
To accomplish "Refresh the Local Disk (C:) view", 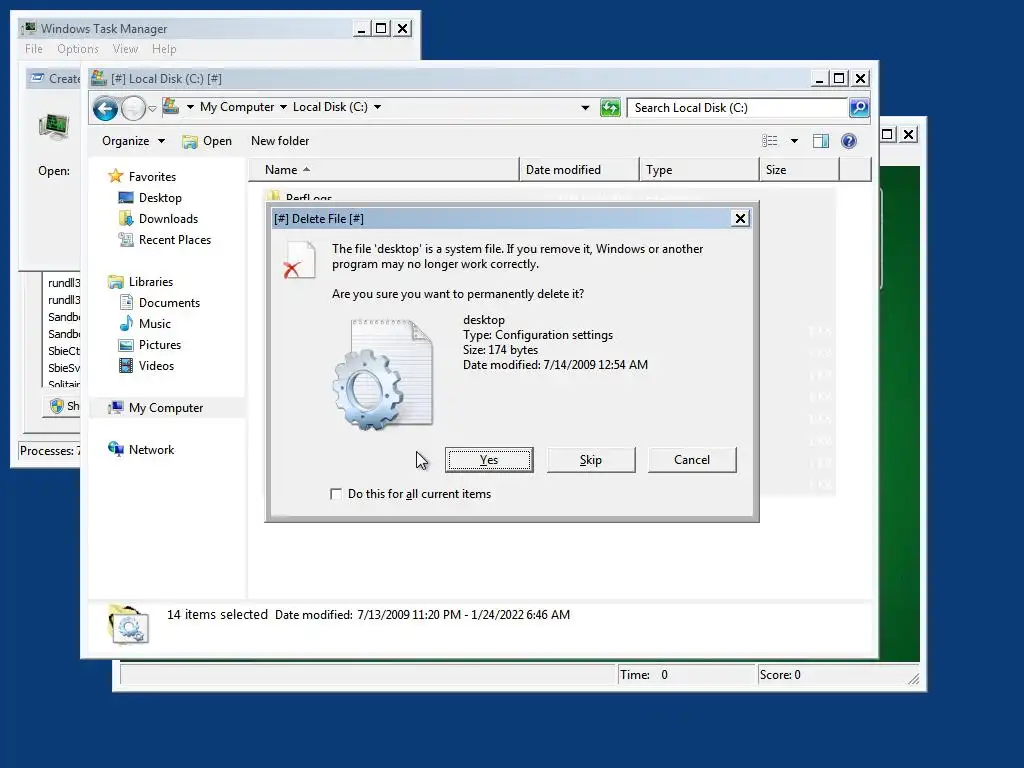I will click(x=610, y=108).
